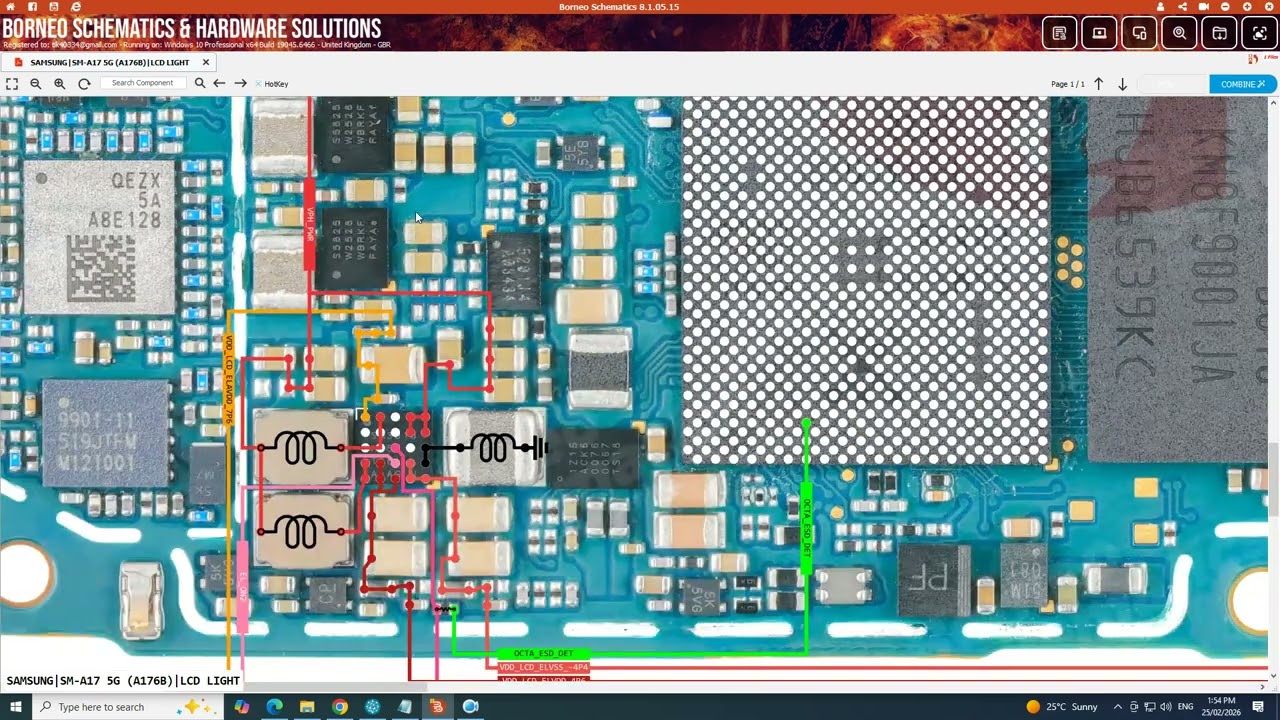Open the screen display panel icon
1280x720 pixels.
click(x=1099, y=33)
